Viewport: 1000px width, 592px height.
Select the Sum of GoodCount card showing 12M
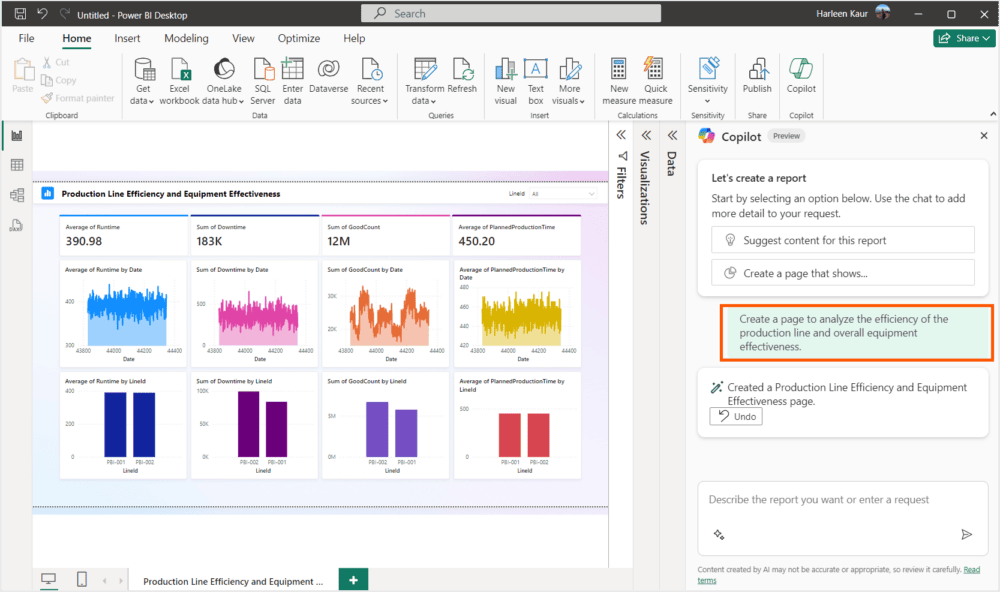386,235
